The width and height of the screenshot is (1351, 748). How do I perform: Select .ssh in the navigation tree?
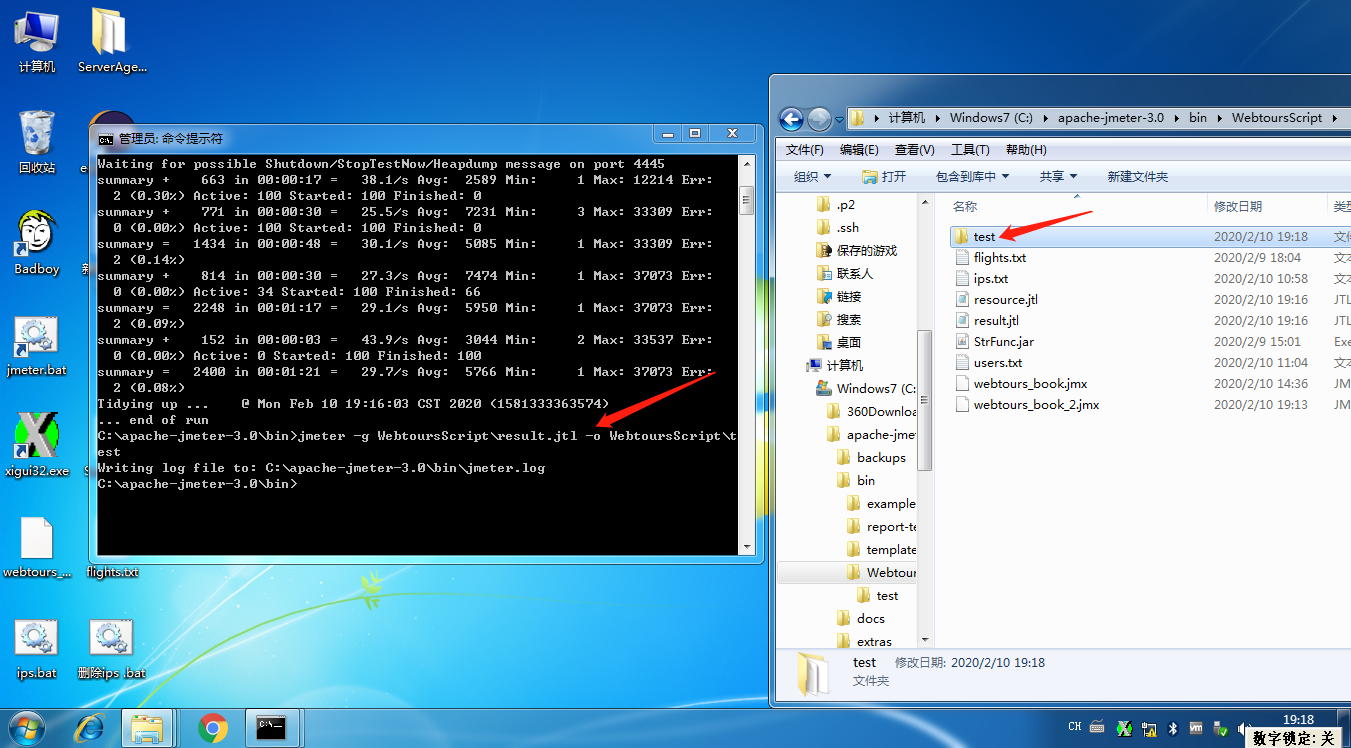point(848,227)
